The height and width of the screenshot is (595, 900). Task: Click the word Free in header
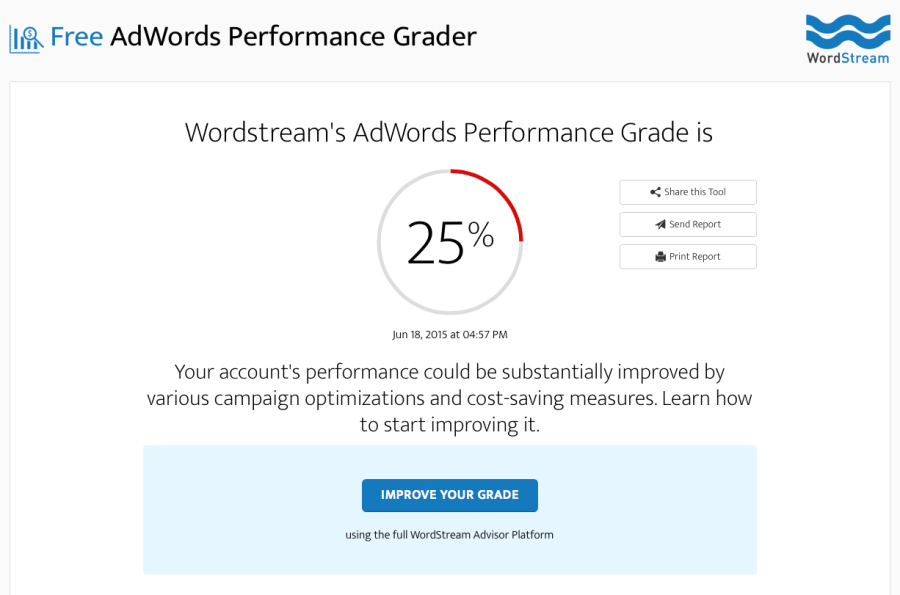[76, 37]
